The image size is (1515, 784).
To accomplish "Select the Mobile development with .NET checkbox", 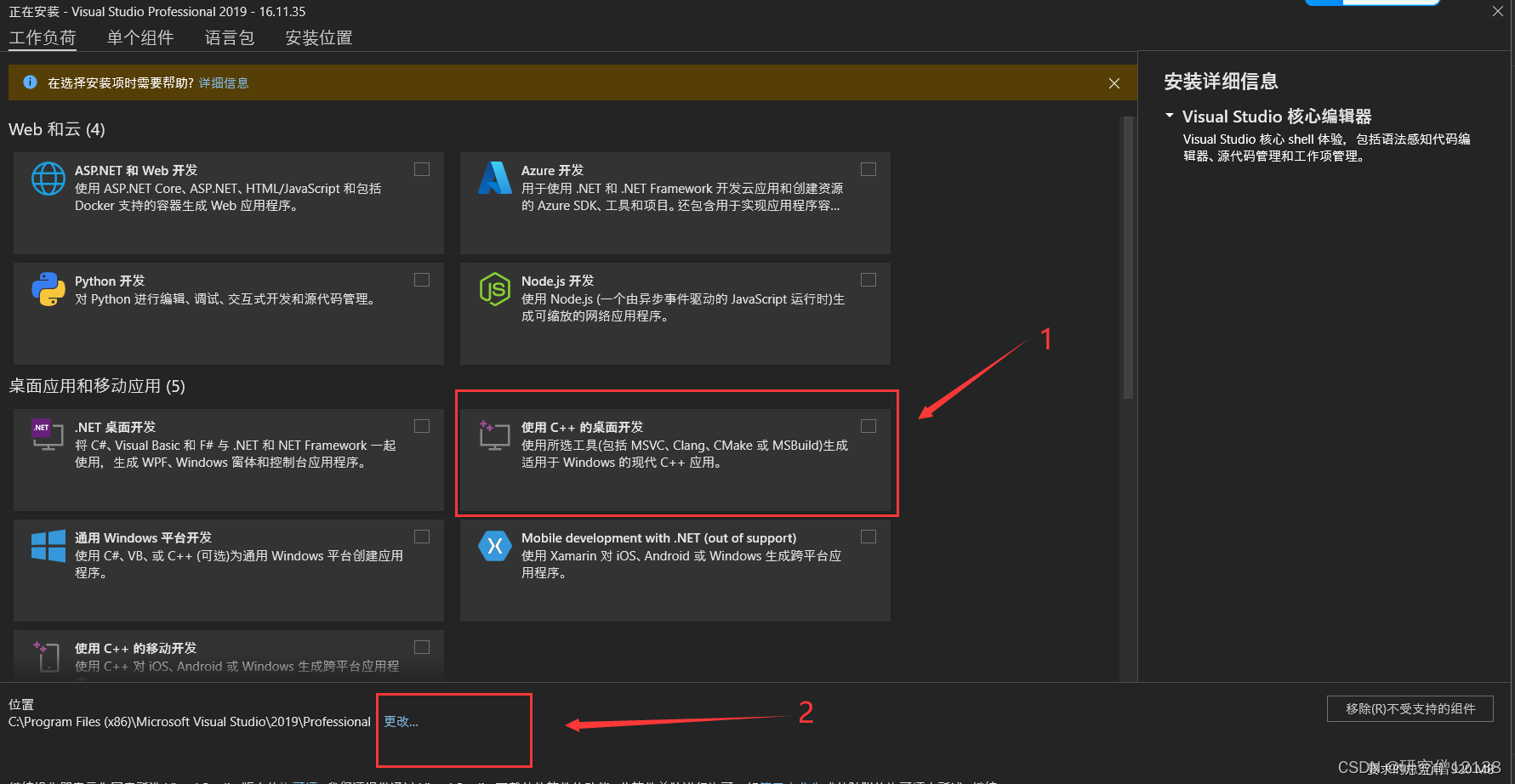I will click(869, 537).
